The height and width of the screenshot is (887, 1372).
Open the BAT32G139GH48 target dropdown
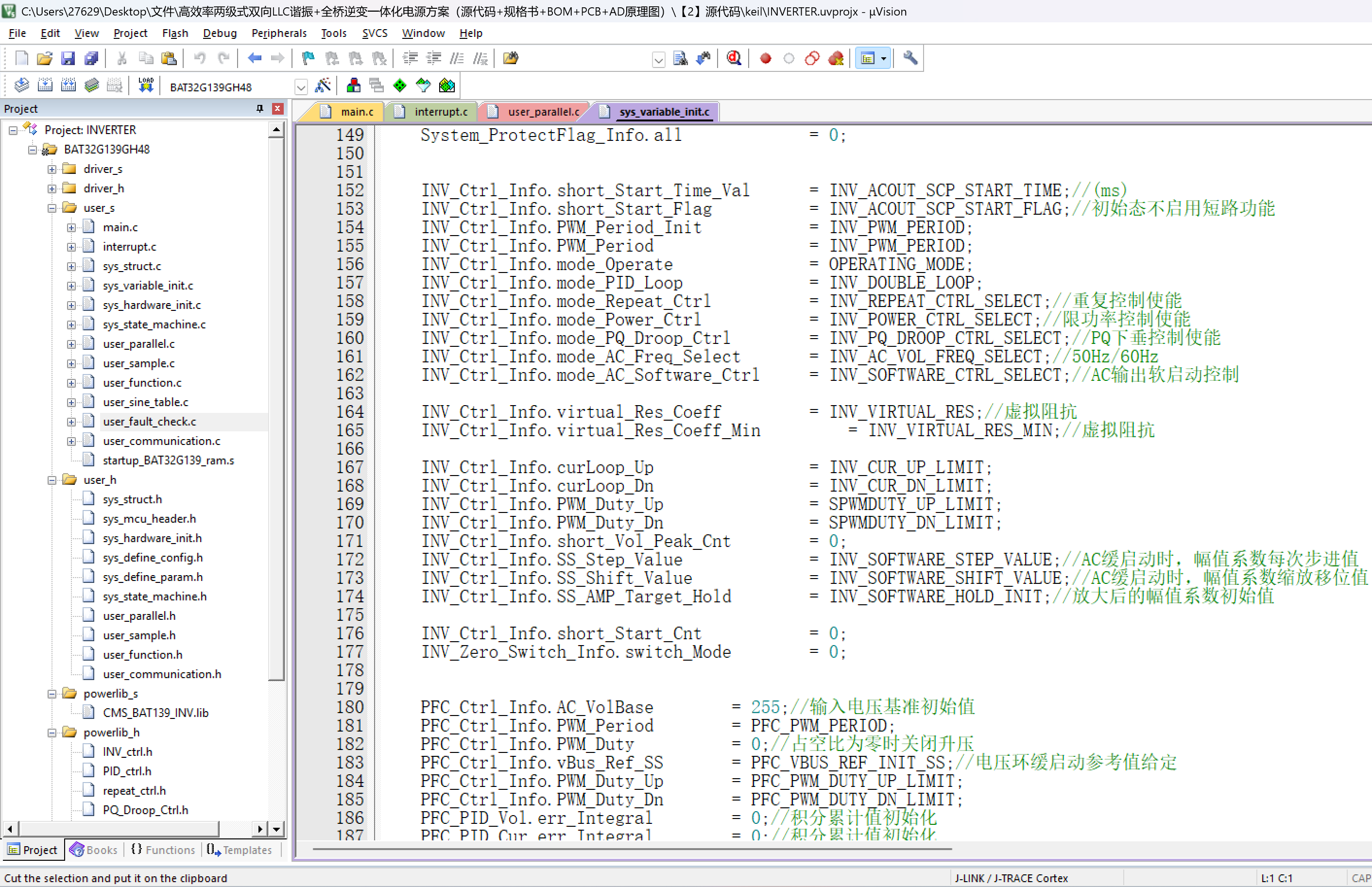(301, 87)
